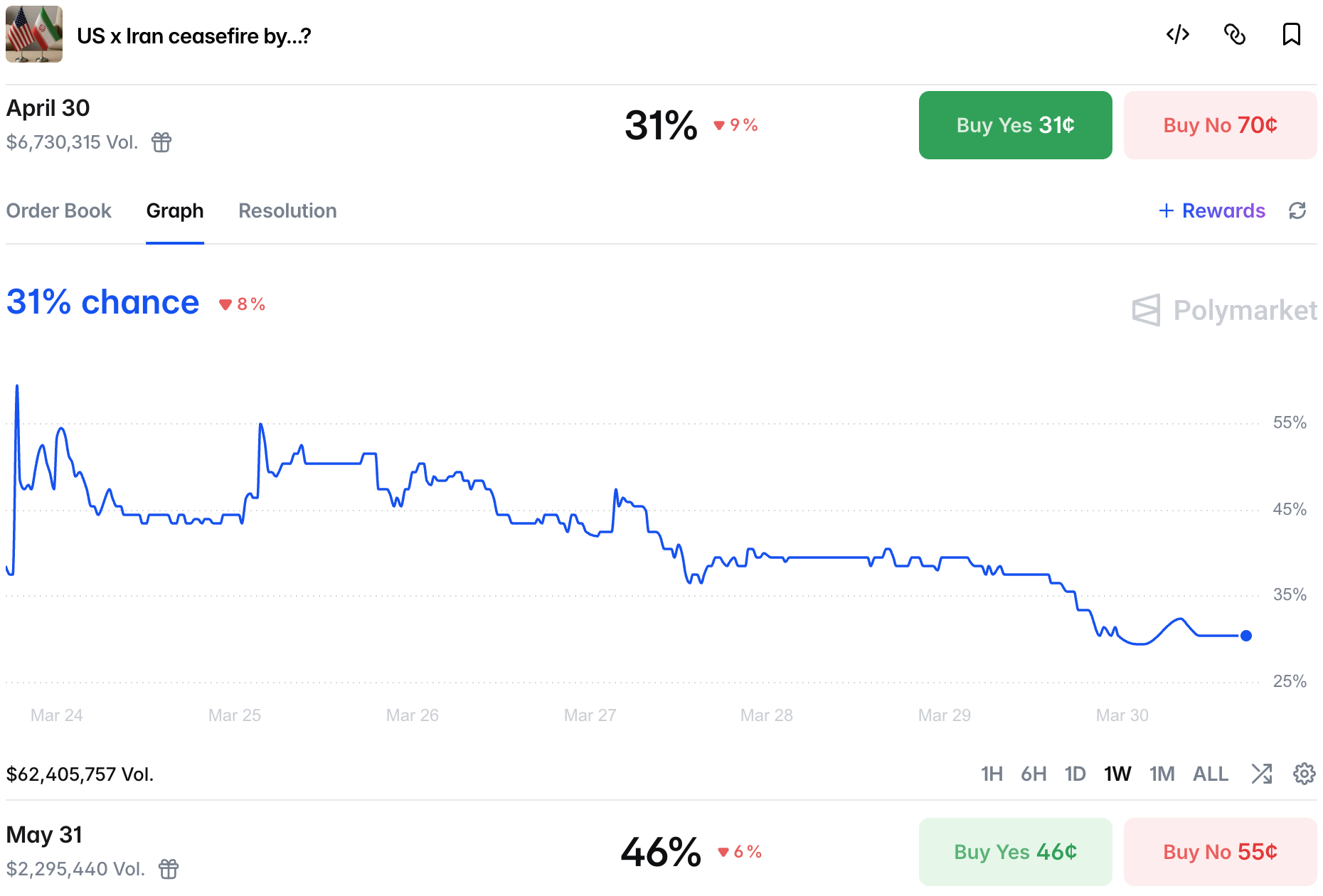Set chart range to ALL
Viewport: 1323px width, 896px height.
coord(1210,774)
